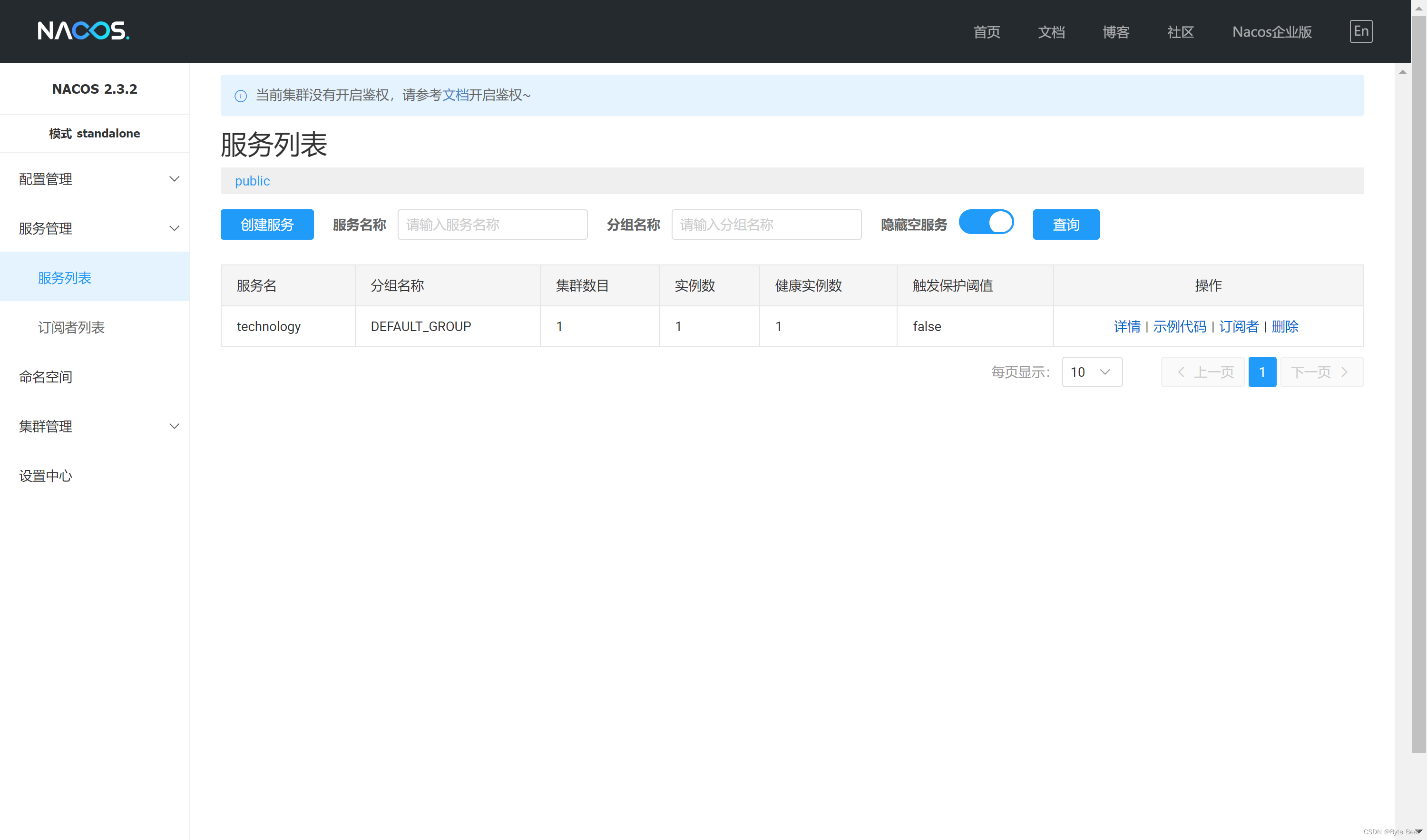1427x840 pixels.
Task: Open 详情 for technology service
Action: click(1126, 326)
